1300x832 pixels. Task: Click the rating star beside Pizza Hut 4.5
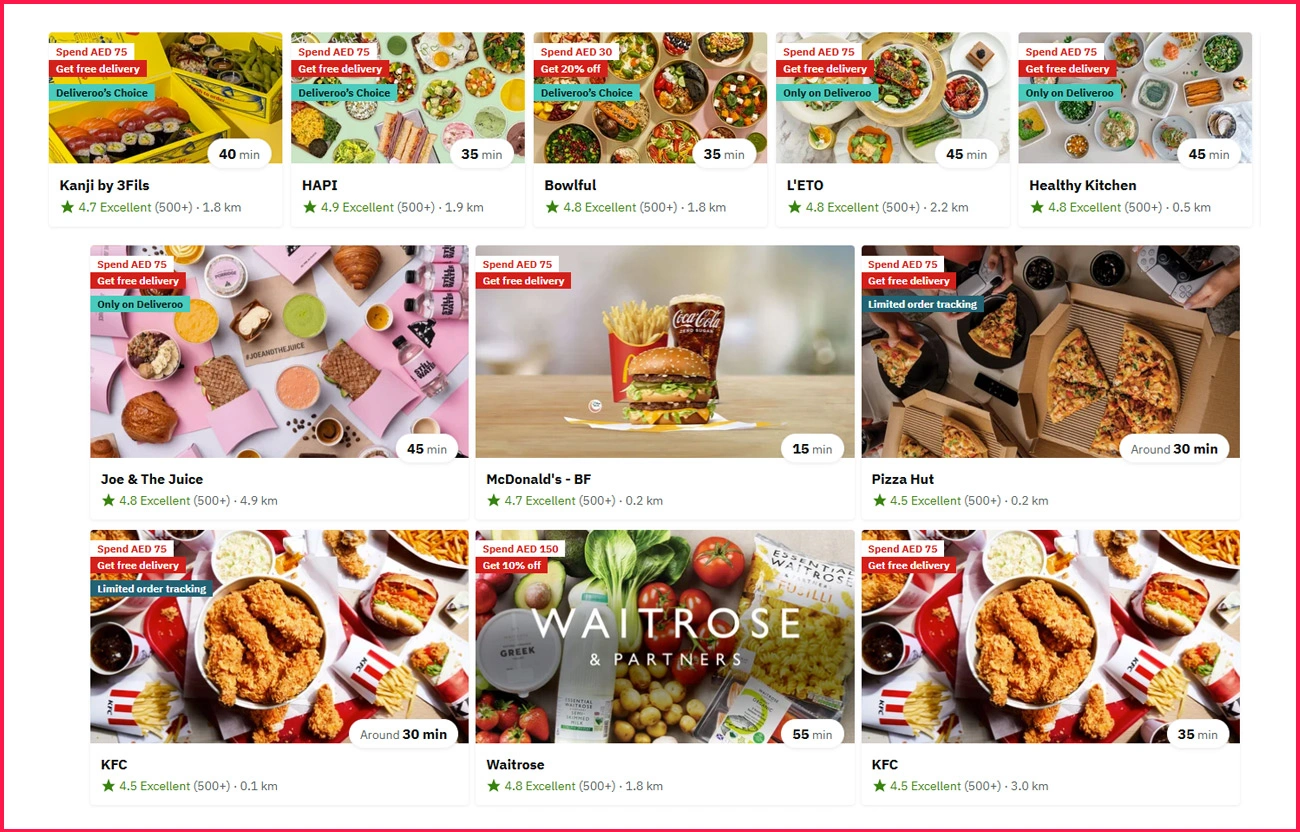point(880,500)
